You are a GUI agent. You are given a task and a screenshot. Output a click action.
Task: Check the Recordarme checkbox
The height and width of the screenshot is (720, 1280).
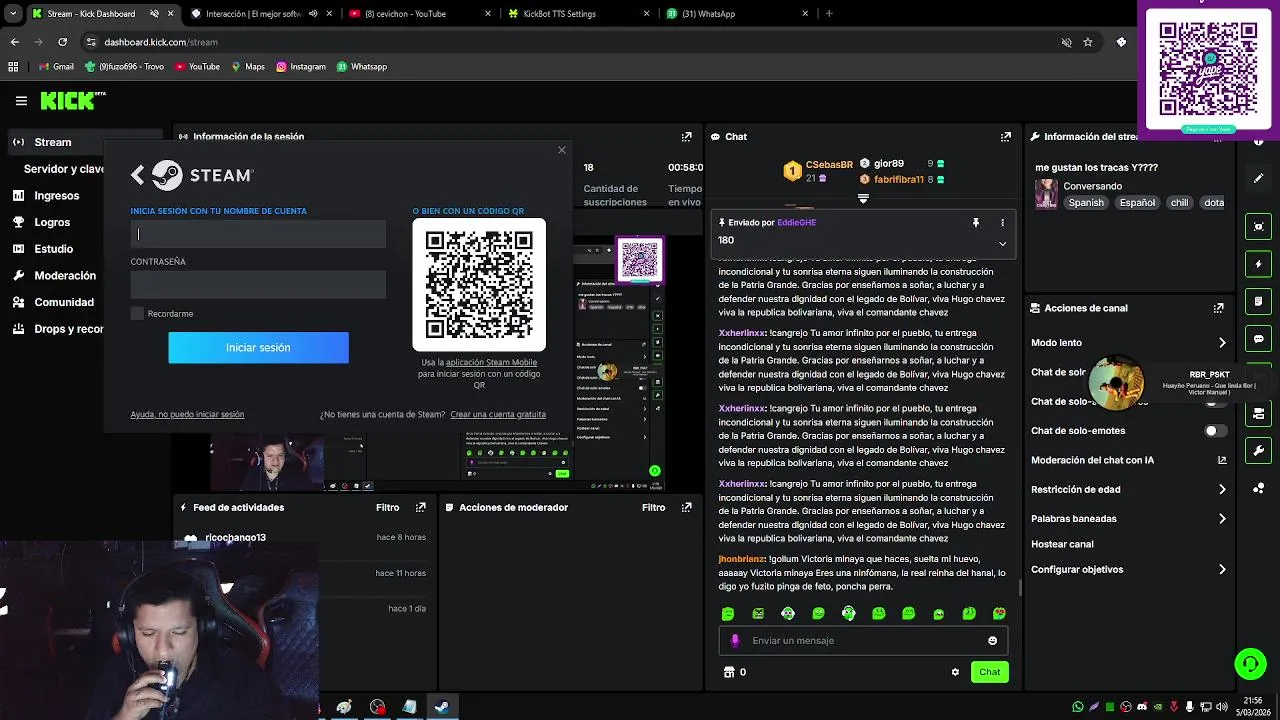coord(137,314)
